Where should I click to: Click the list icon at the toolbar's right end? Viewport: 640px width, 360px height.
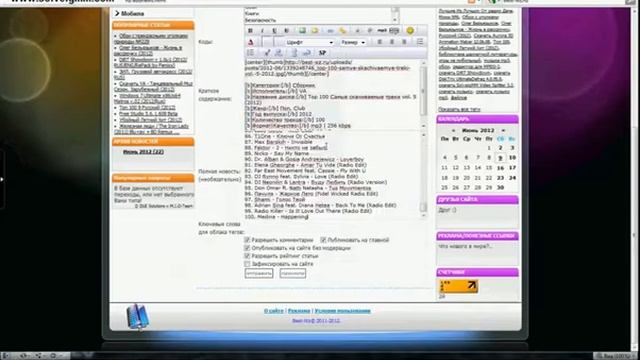420,42
